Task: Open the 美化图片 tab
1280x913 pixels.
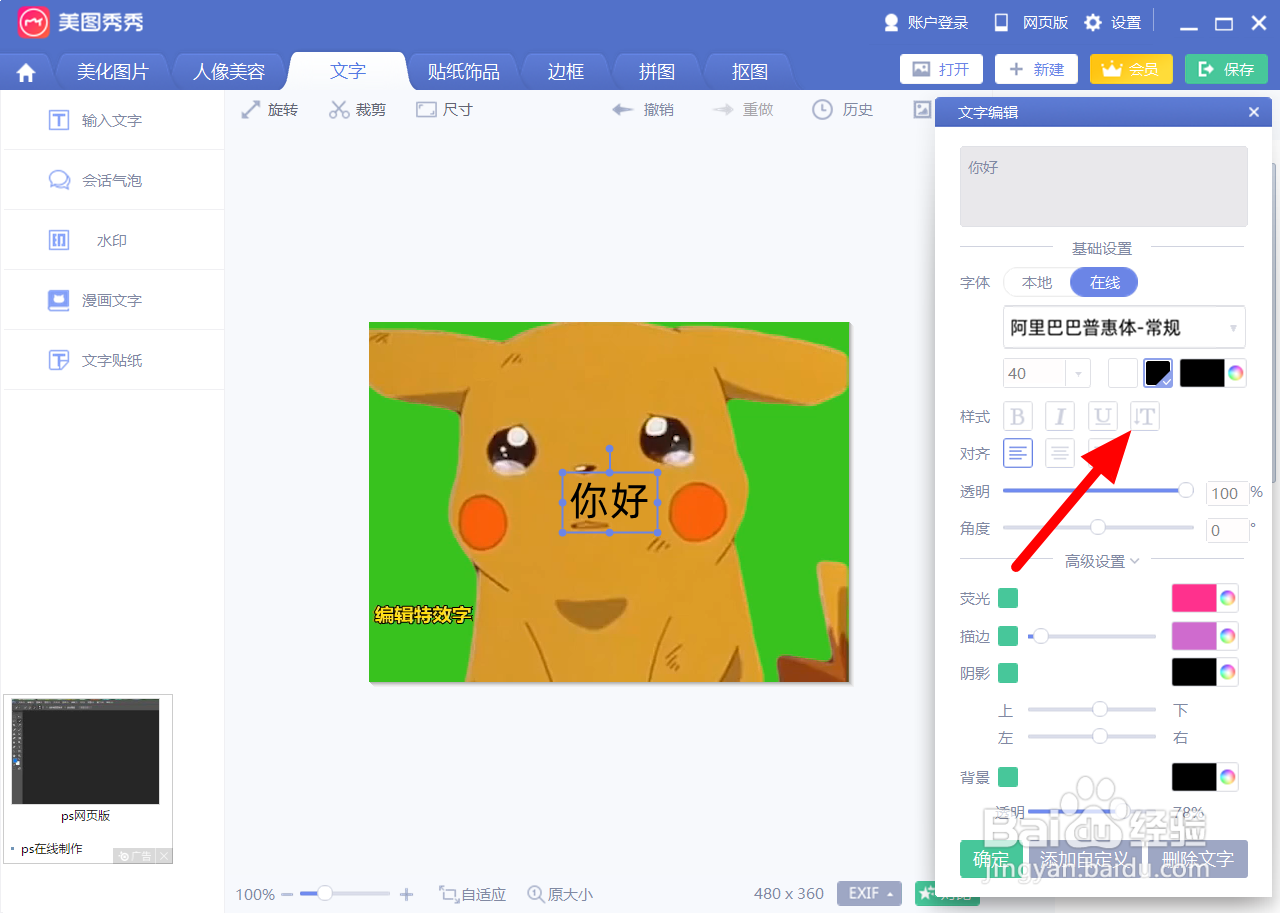Action: click(113, 72)
